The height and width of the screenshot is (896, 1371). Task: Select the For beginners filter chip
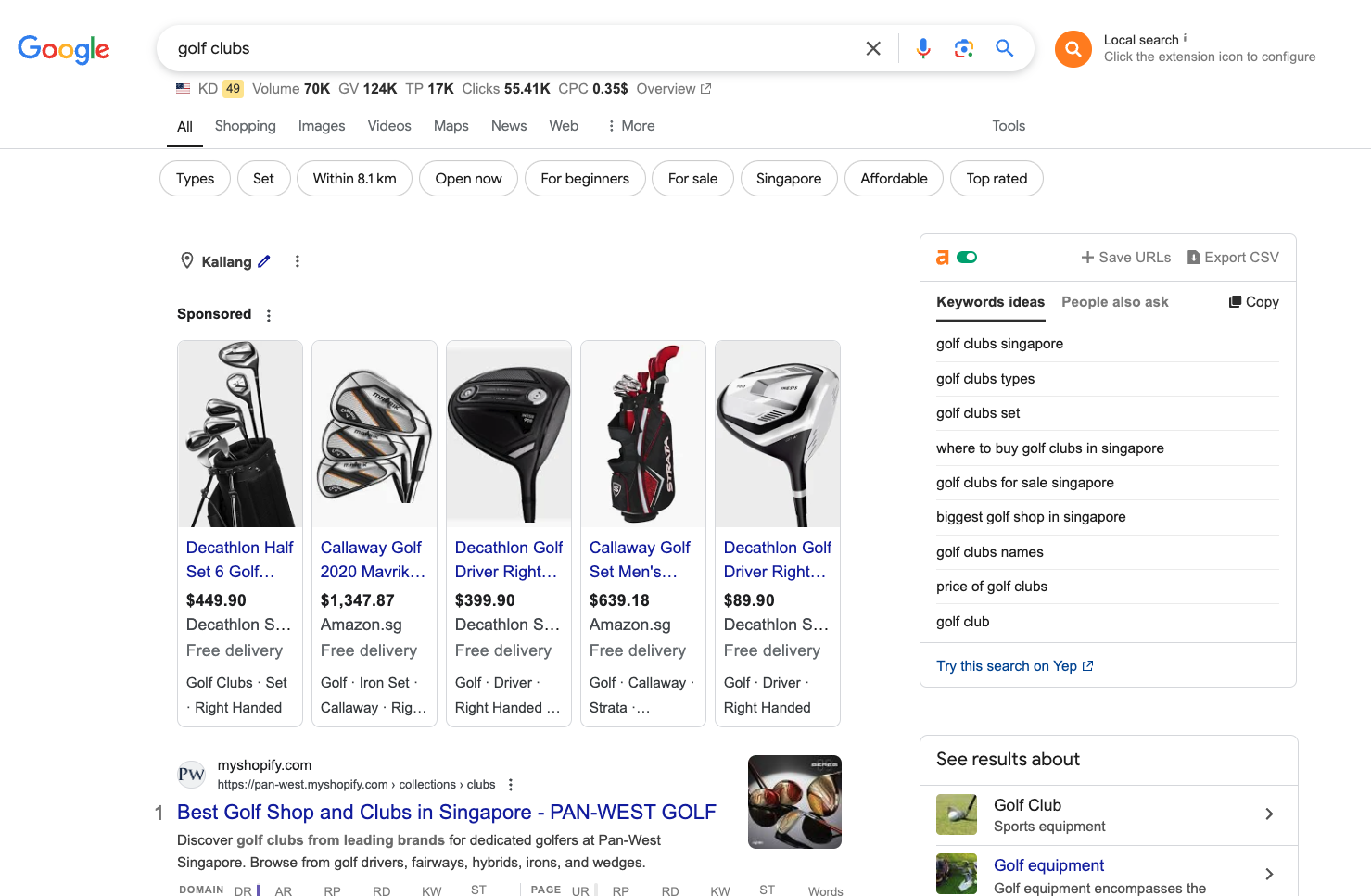click(584, 179)
